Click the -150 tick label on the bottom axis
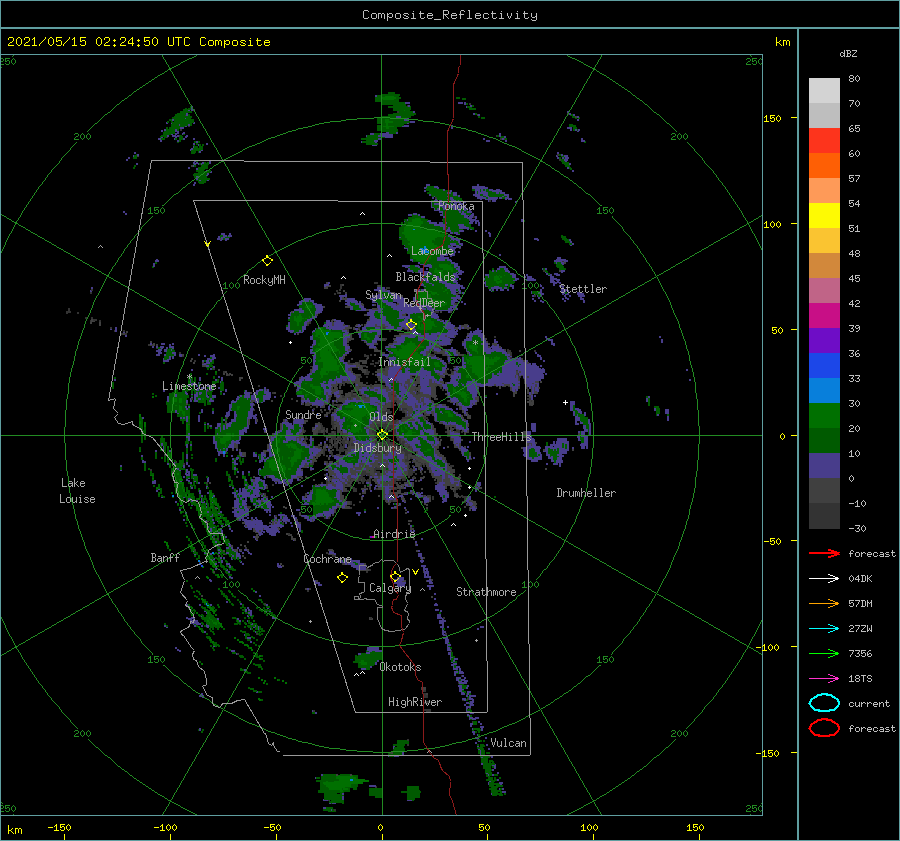900x841 pixels. [59, 827]
